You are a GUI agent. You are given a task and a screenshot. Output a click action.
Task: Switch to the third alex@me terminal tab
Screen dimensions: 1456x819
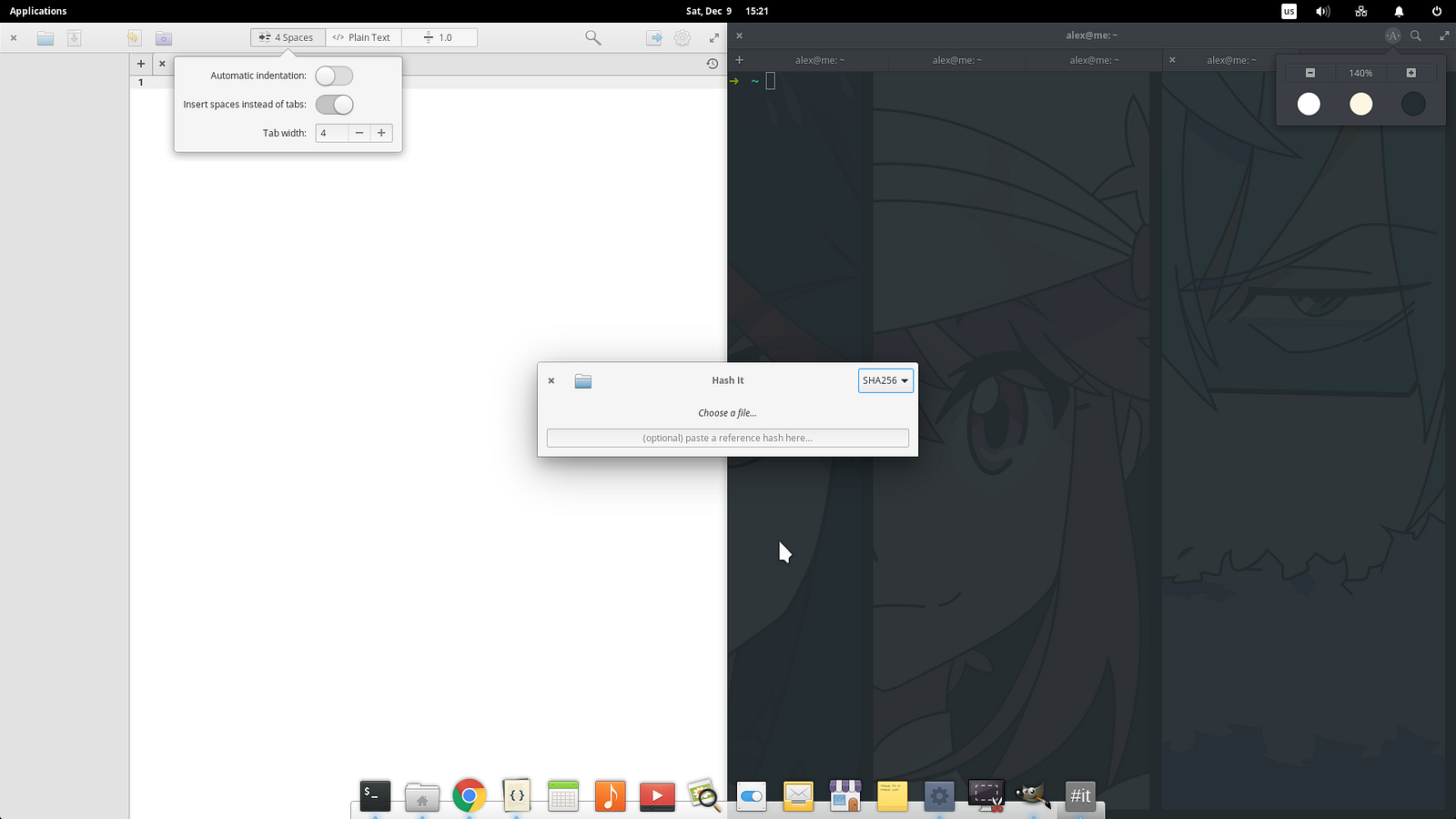(x=1094, y=60)
